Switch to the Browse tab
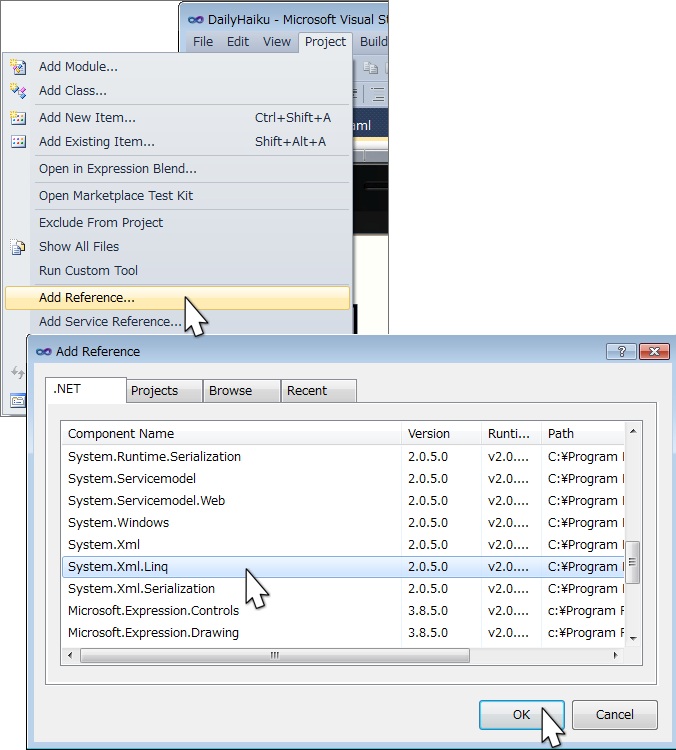This screenshot has width=676, height=750. point(242,391)
